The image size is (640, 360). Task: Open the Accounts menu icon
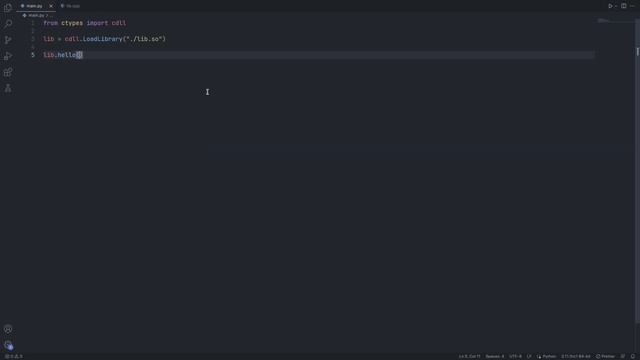tap(8, 329)
